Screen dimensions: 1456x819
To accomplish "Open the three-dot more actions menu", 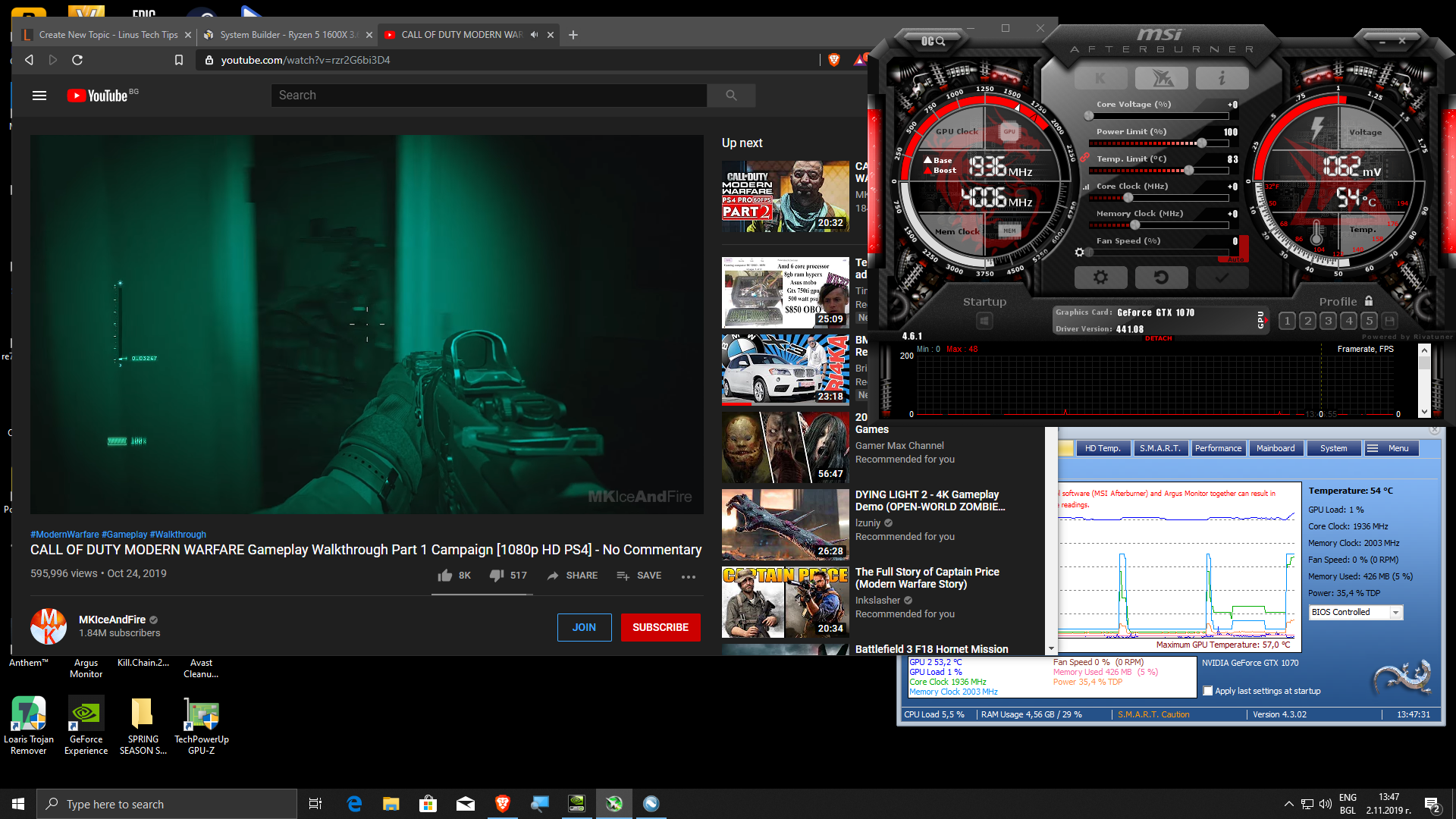I will click(689, 576).
